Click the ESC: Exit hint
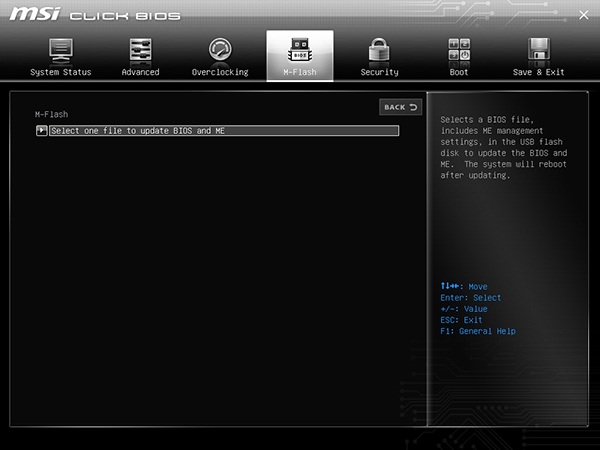Image resolution: width=600 pixels, height=450 pixels. 461,320
